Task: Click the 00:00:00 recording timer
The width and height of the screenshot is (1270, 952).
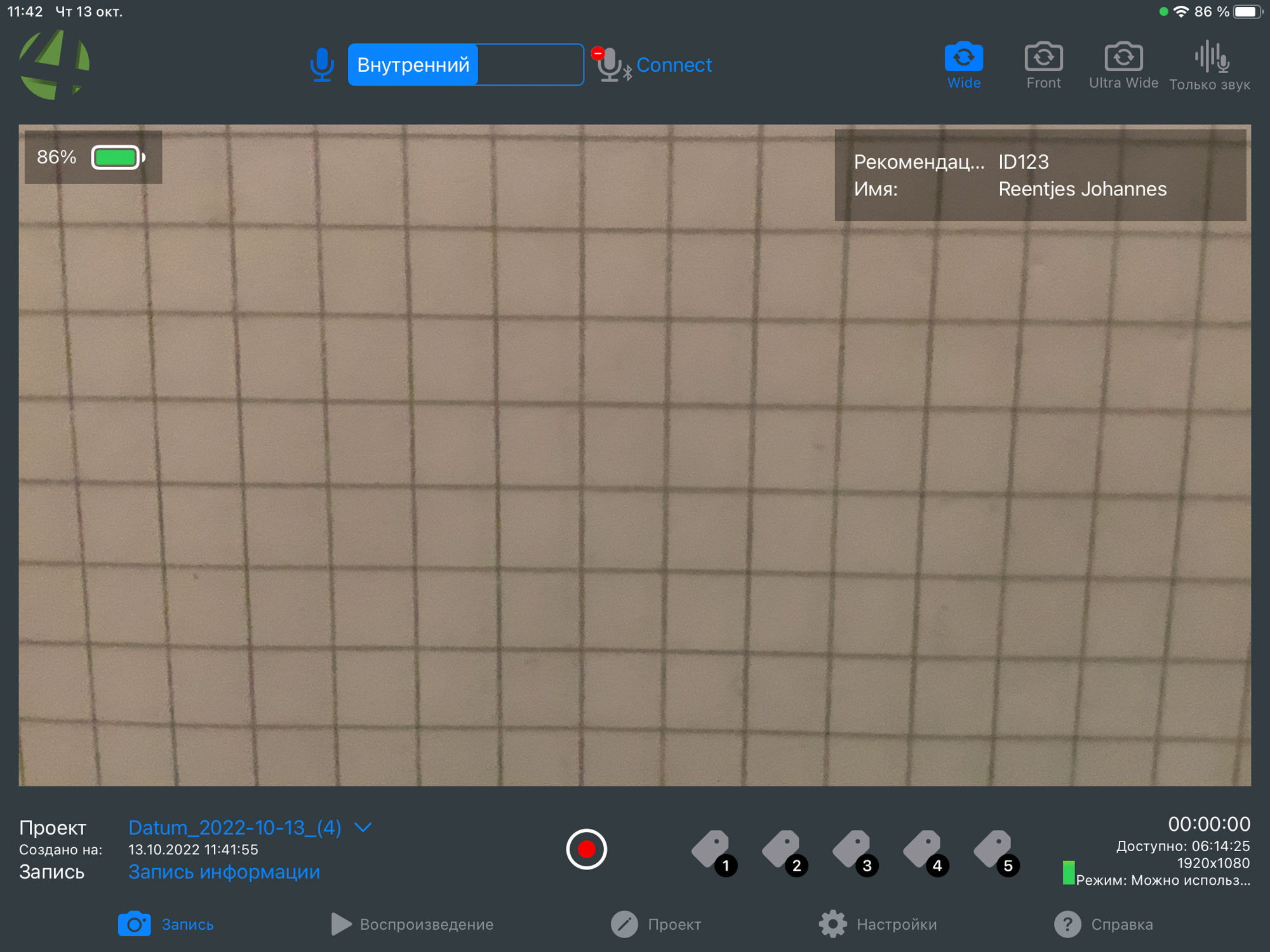Action: [1209, 824]
